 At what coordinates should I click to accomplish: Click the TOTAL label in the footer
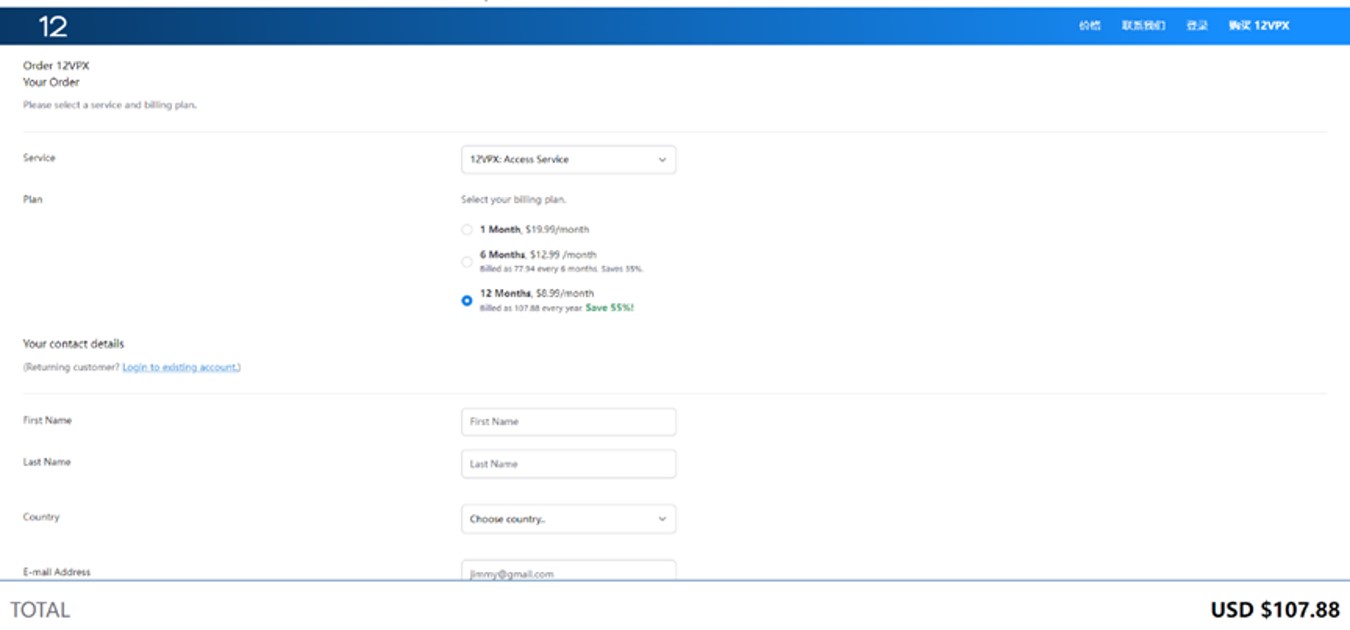(x=40, y=610)
